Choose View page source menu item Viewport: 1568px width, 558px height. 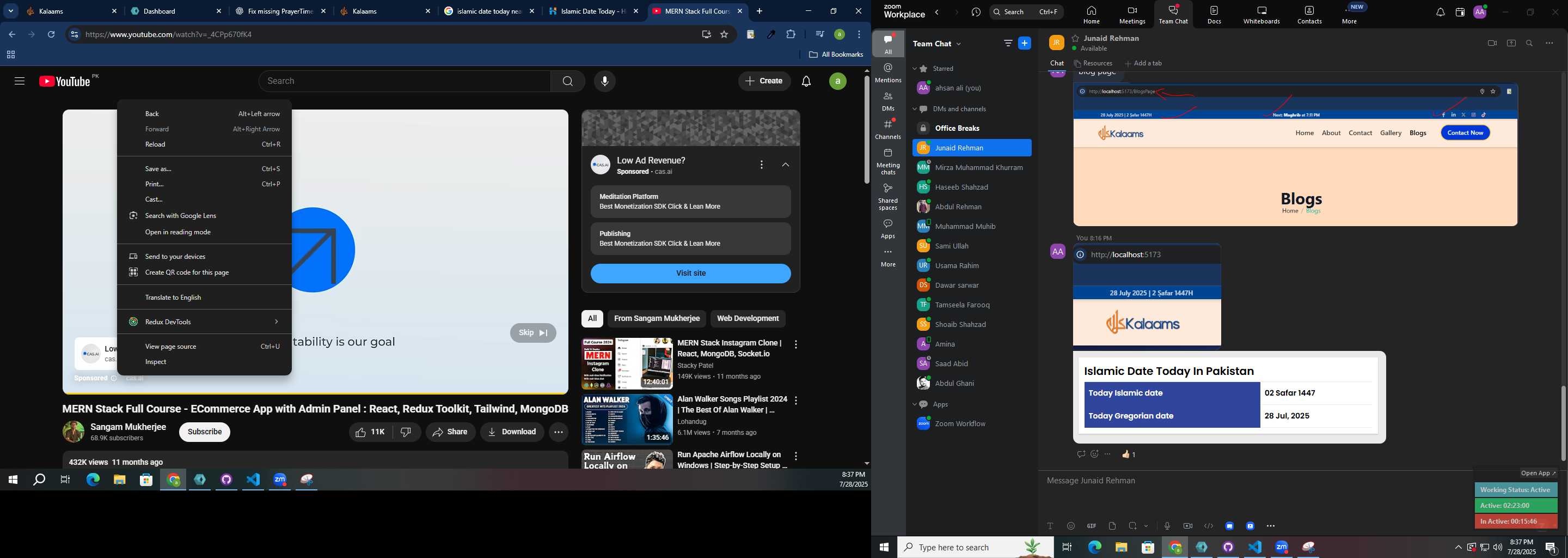point(204,347)
